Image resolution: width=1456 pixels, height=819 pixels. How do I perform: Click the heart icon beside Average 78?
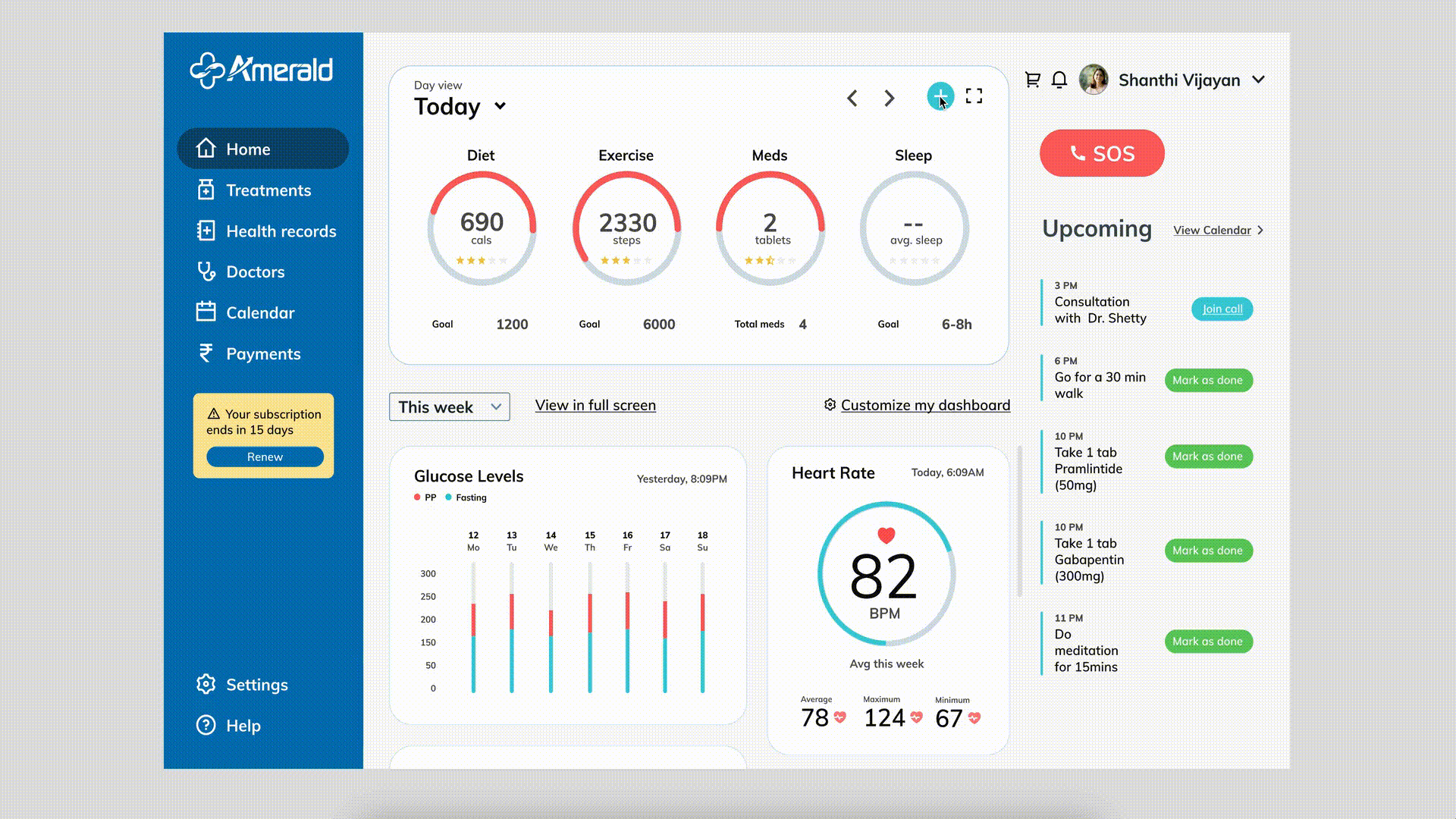(840, 717)
